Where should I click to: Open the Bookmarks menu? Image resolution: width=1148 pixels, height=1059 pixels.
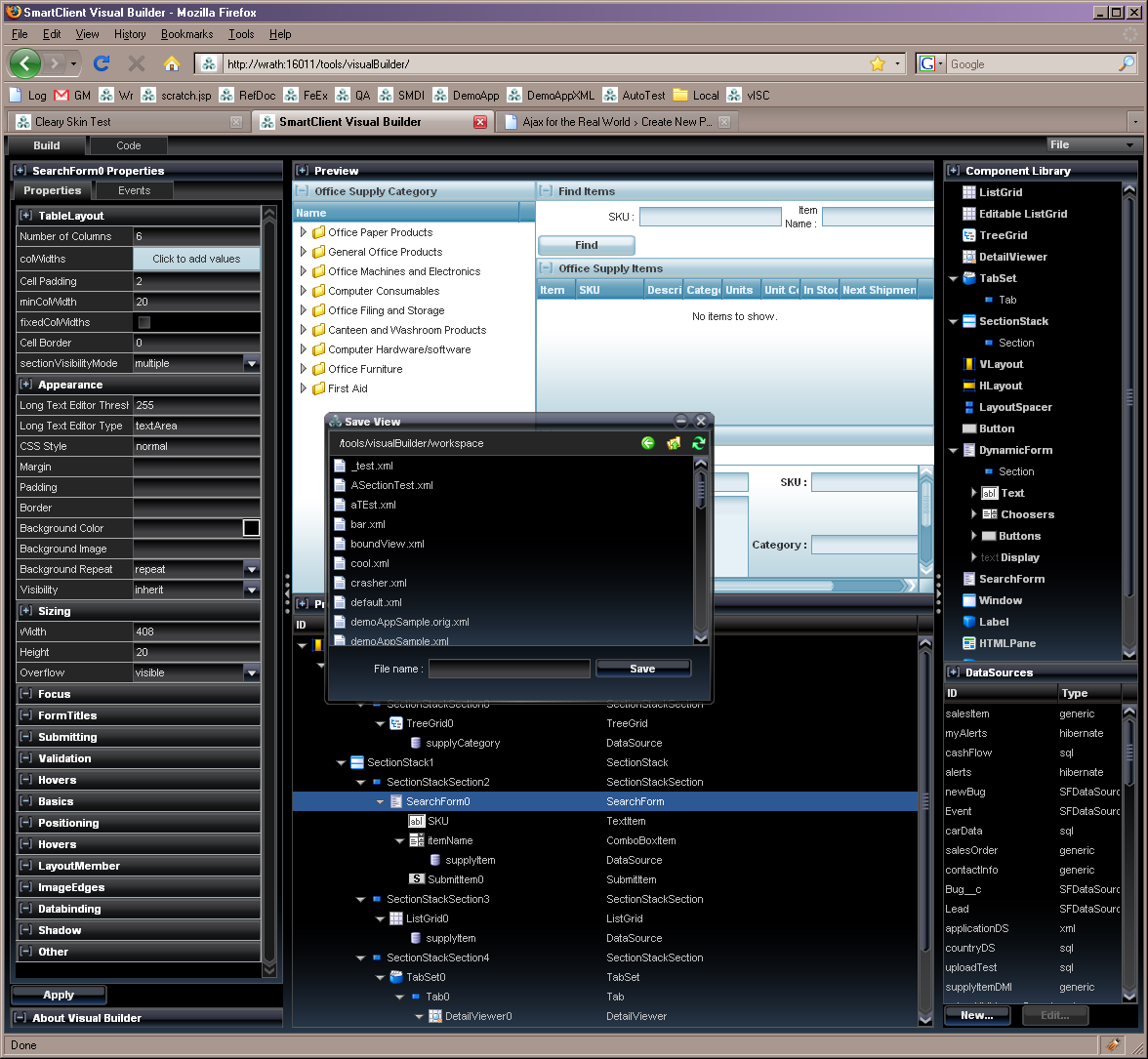tap(186, 34)
